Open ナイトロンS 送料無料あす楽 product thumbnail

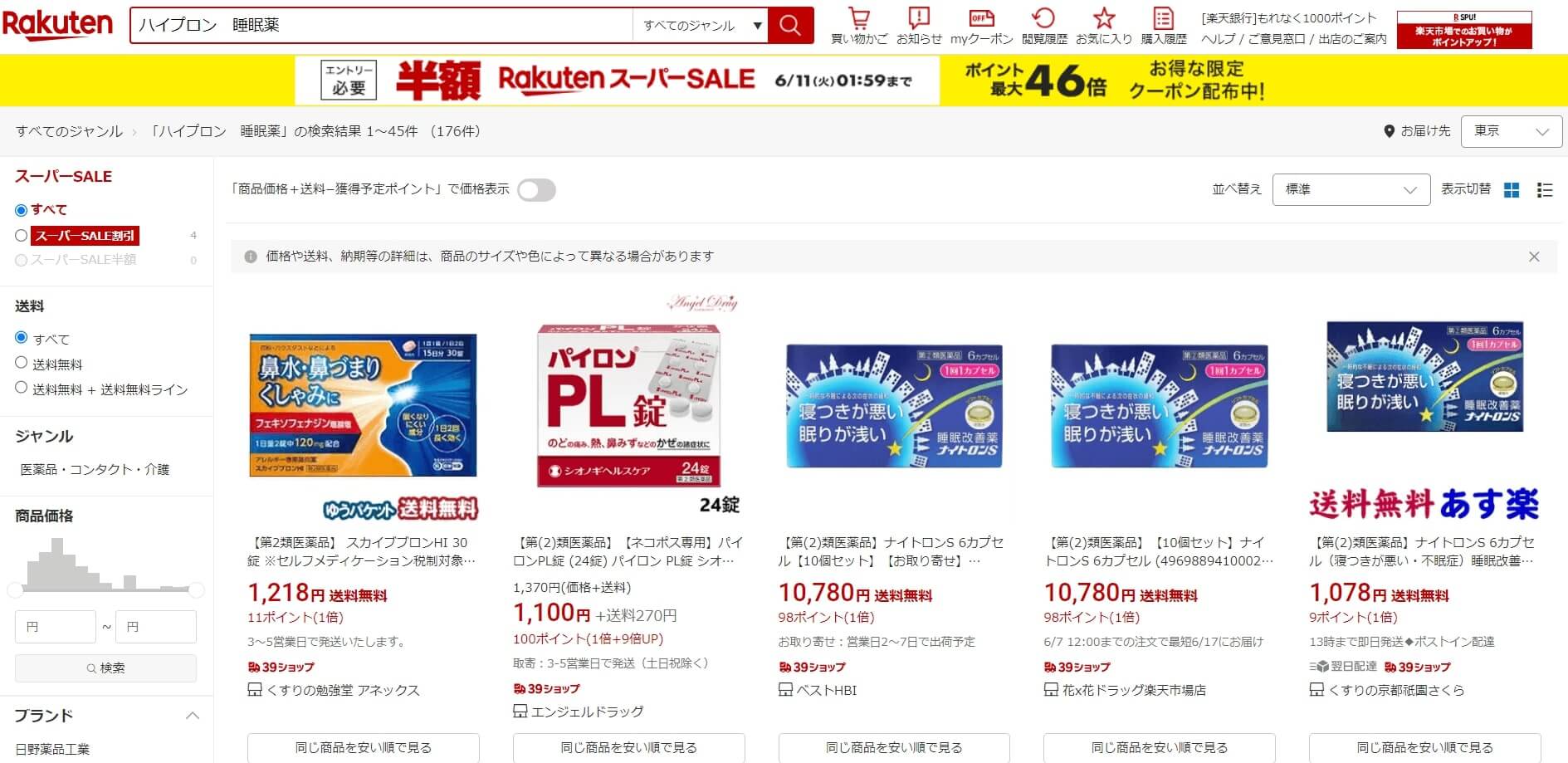pos(1424,404)
